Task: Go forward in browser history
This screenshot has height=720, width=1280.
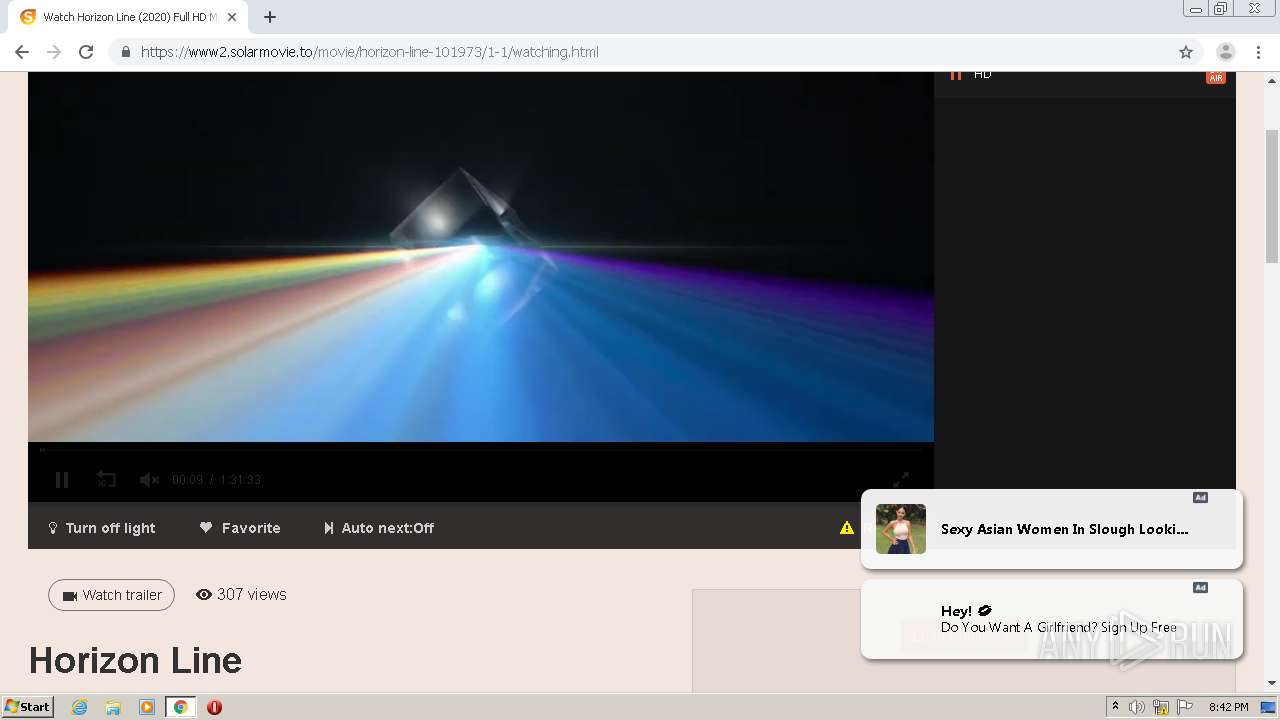Action: point(54,52)
